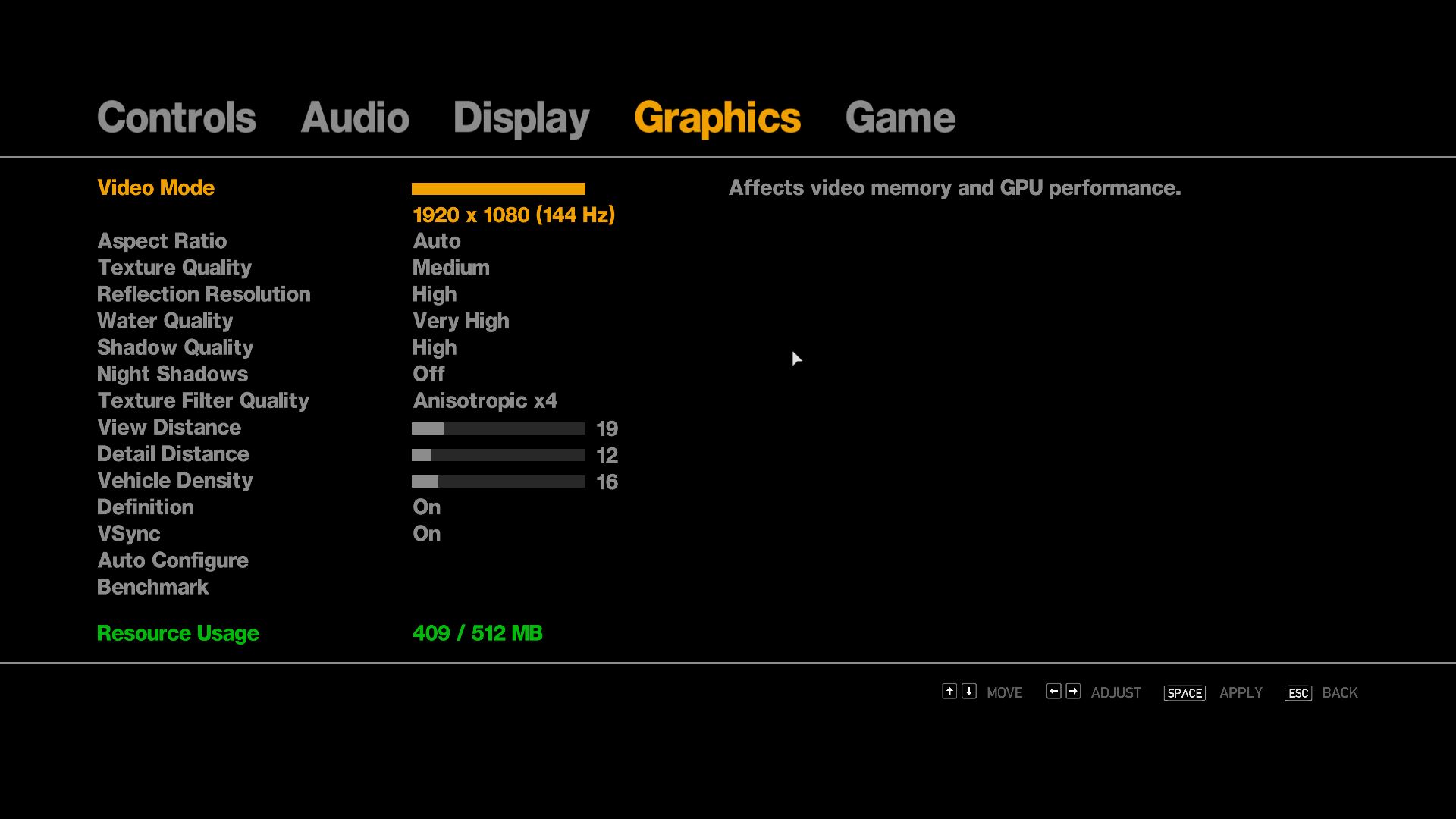Click the right arrow adjust key icon
The image size is (1456, 819).
(x=1073, y=691)
